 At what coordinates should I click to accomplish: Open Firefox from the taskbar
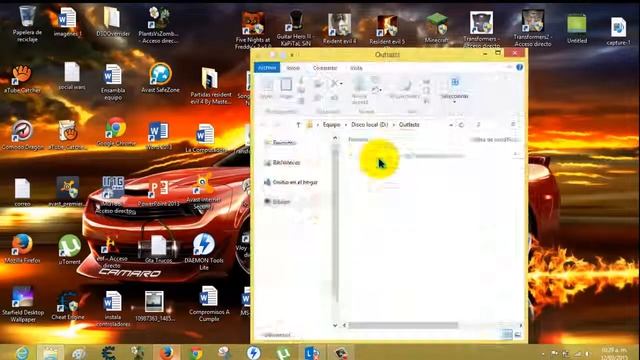[x=166, y=352]
